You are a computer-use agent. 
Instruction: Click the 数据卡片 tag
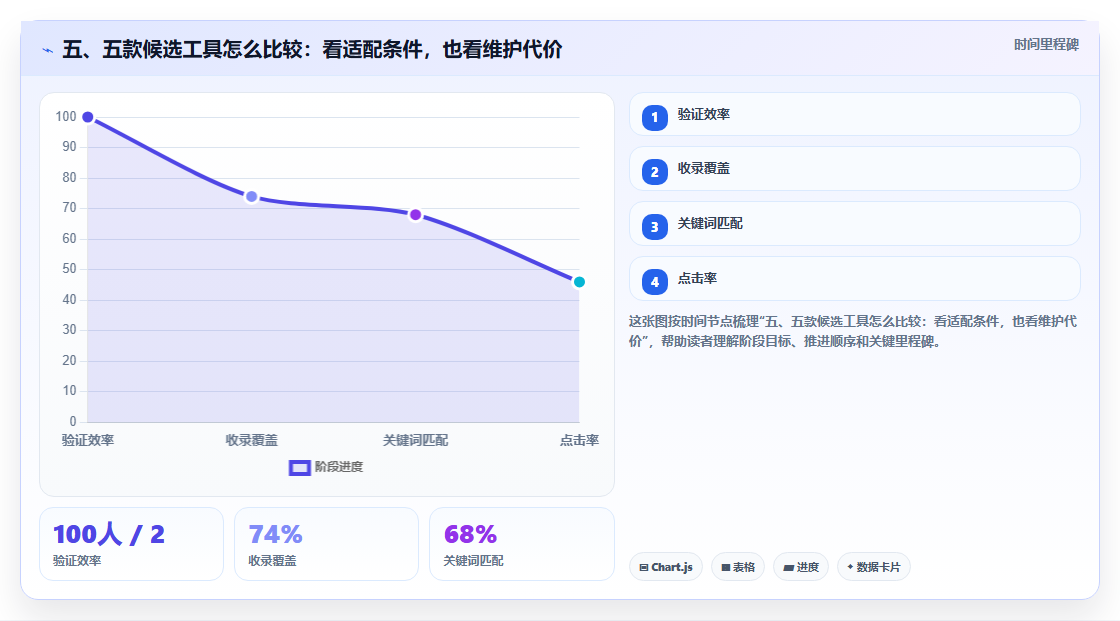pyautogui.click(x=874, y=567)
